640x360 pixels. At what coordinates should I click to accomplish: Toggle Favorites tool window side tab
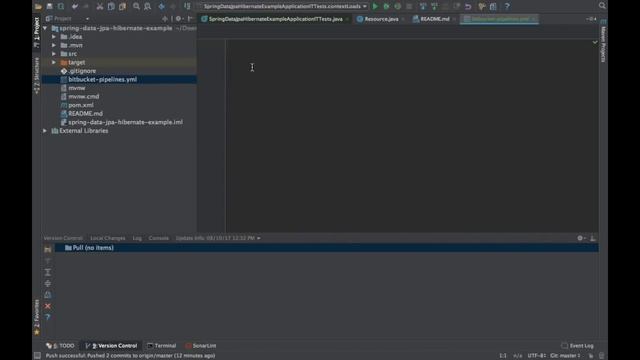coord(37,317)
